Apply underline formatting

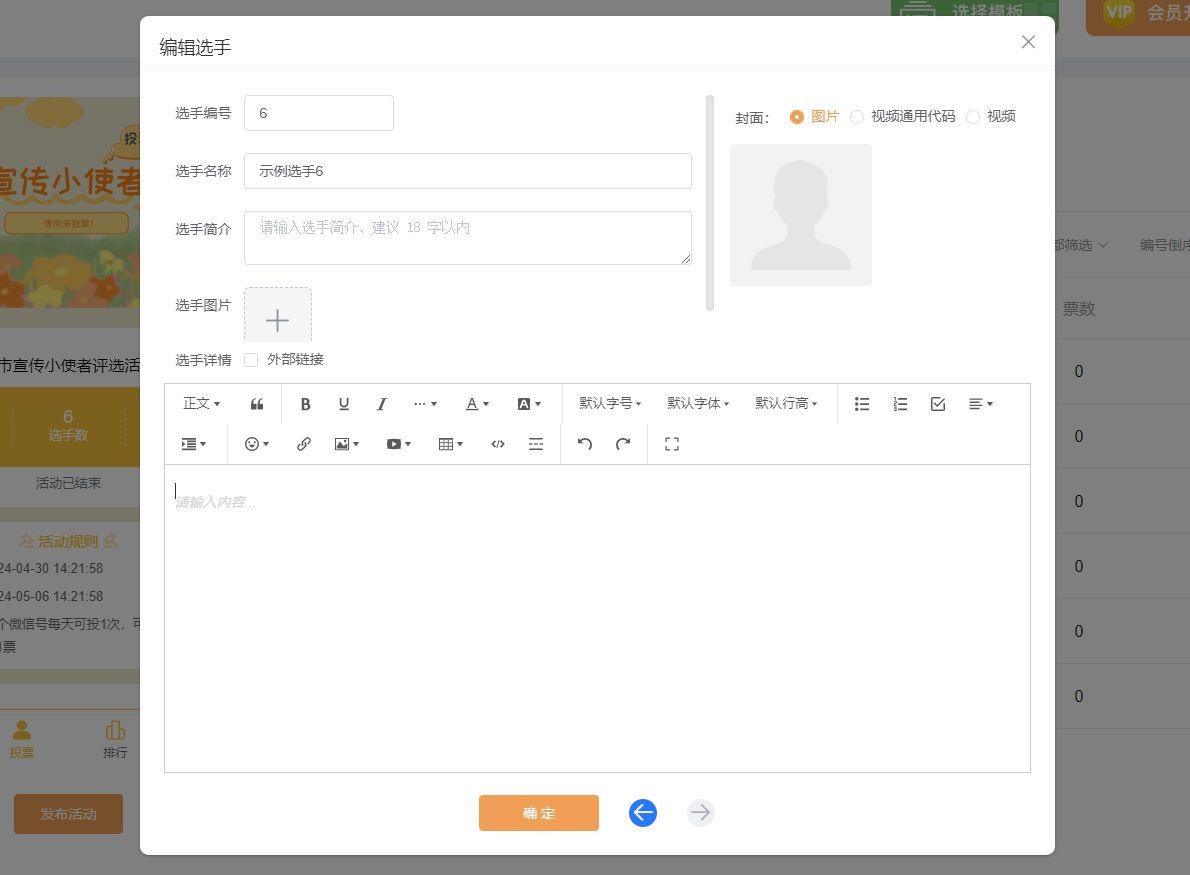point(344,404)
